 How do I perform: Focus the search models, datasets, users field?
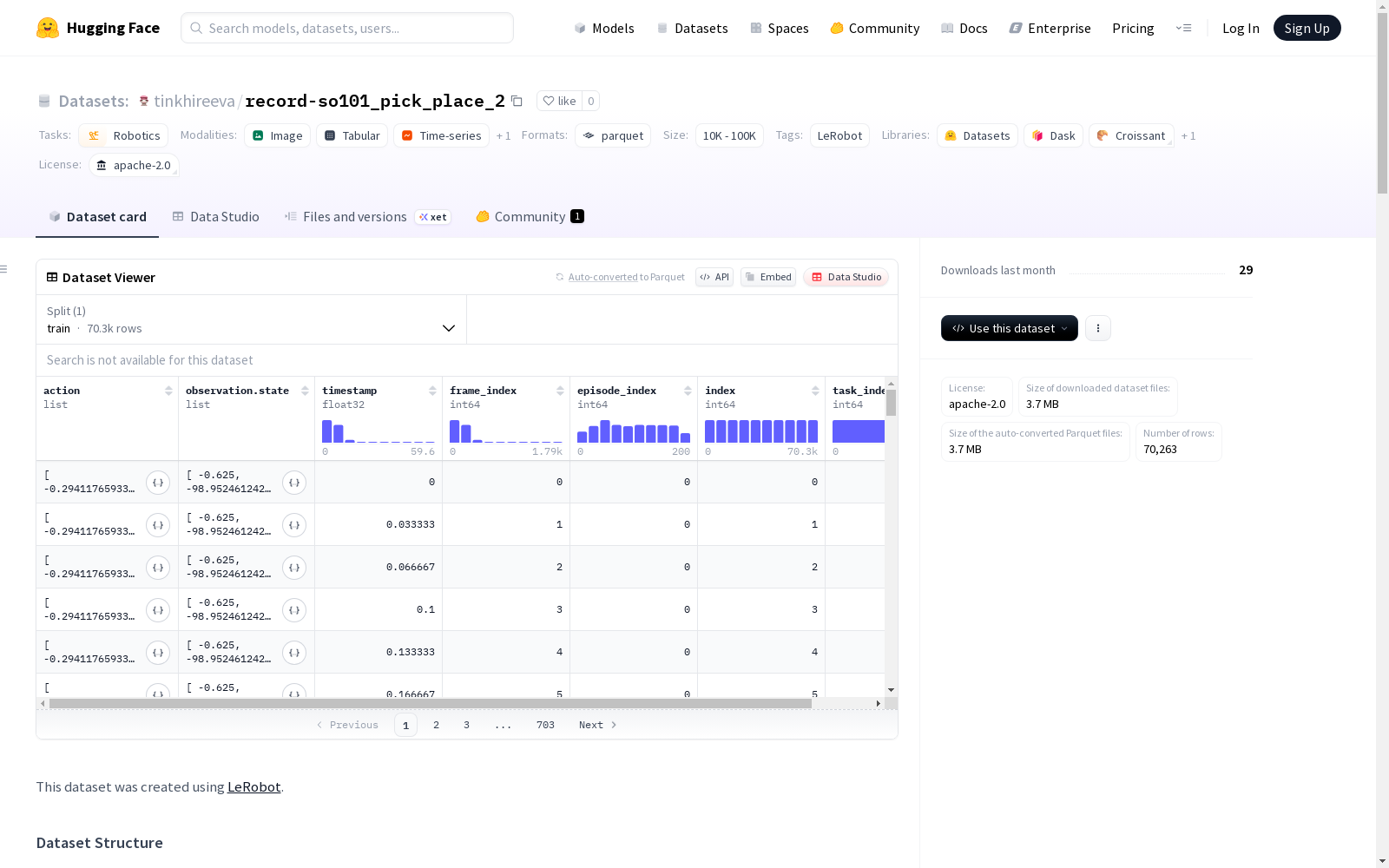pyautogui.click(x=347, y=28)
